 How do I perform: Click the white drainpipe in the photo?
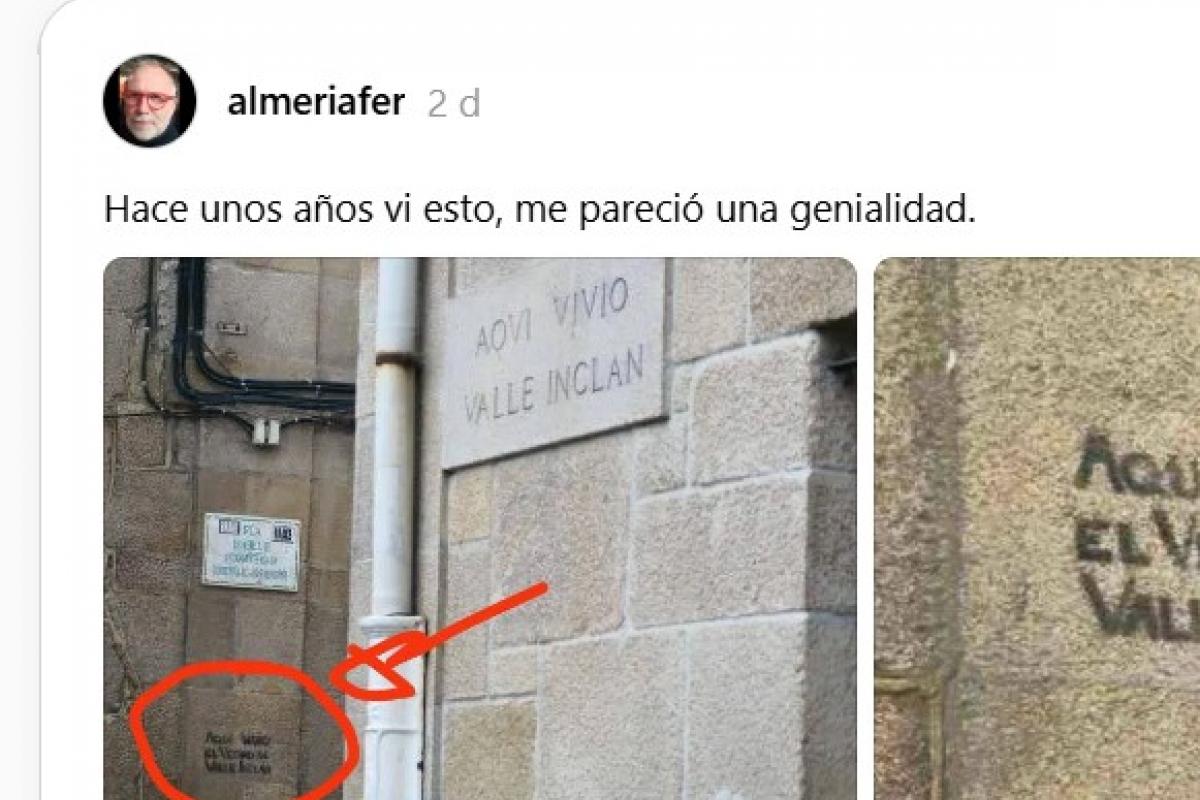click(396, 528)
